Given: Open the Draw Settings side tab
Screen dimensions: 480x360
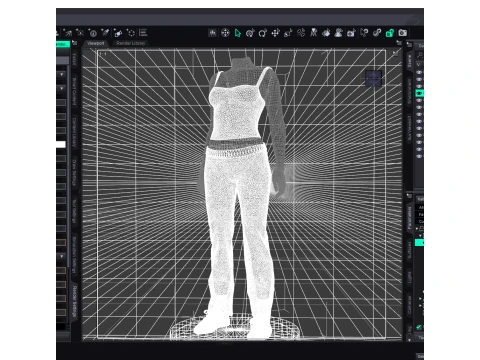Looking at the screenshot, I should point(74,172).
